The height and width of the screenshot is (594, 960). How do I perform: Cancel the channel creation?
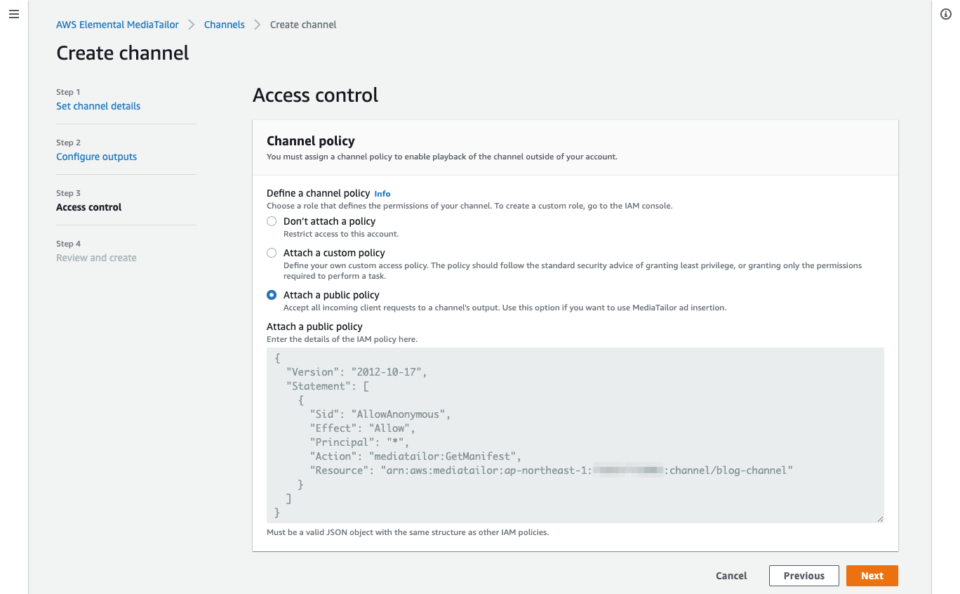(731, 576)
